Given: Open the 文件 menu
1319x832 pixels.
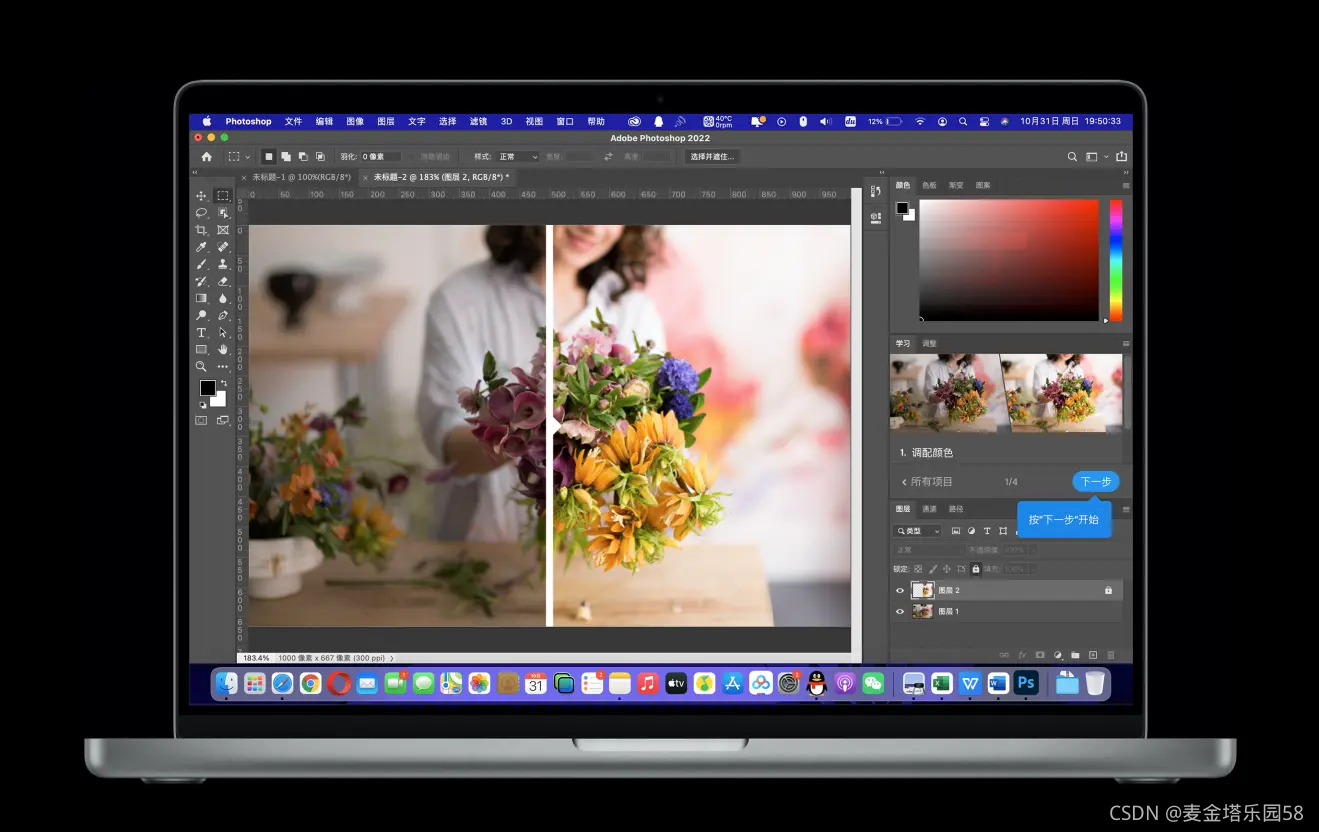Looking at the screenshot, I should click(x=293, y=121).
